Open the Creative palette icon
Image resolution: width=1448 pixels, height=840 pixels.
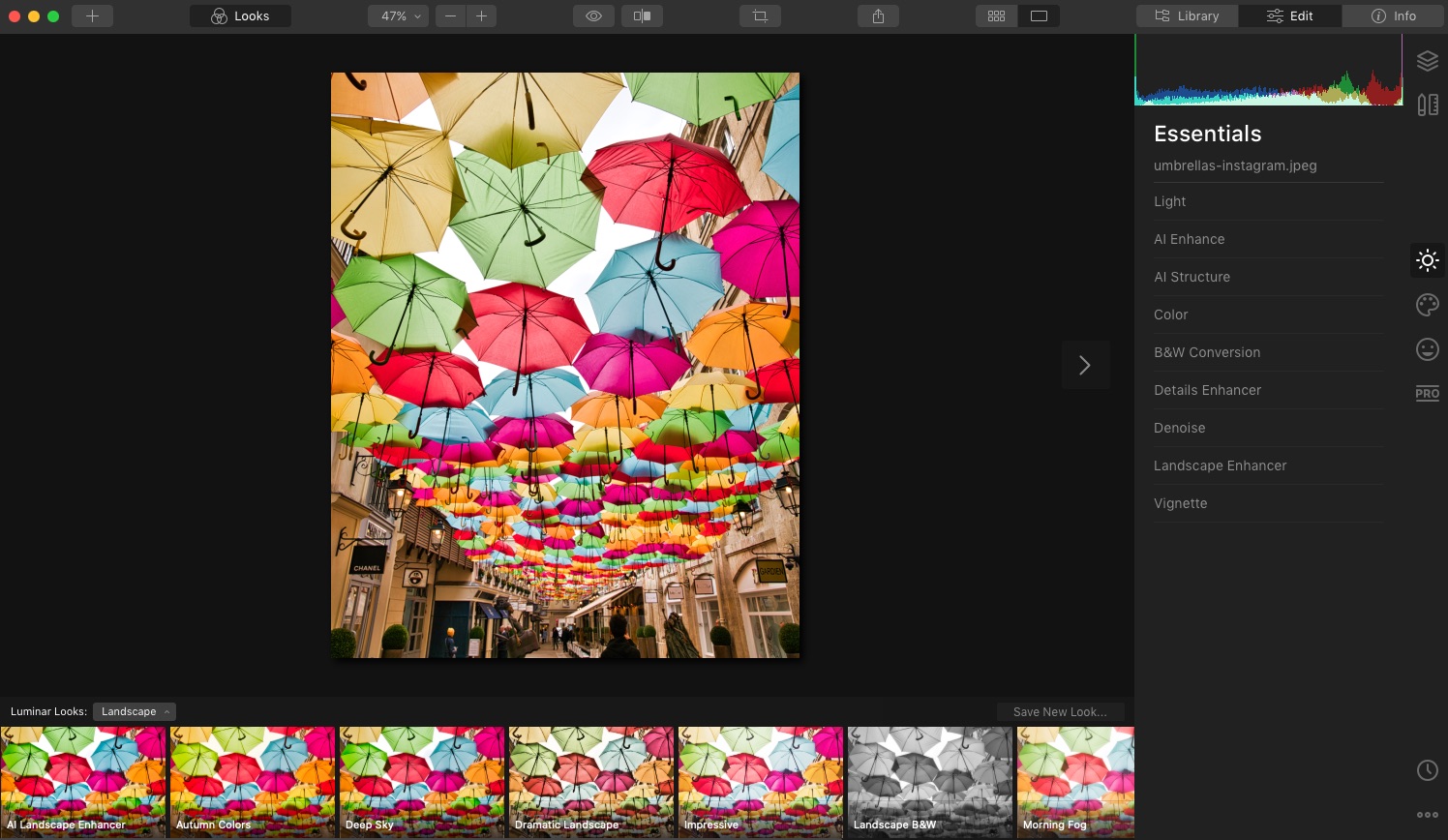(x=1428, y=305)
